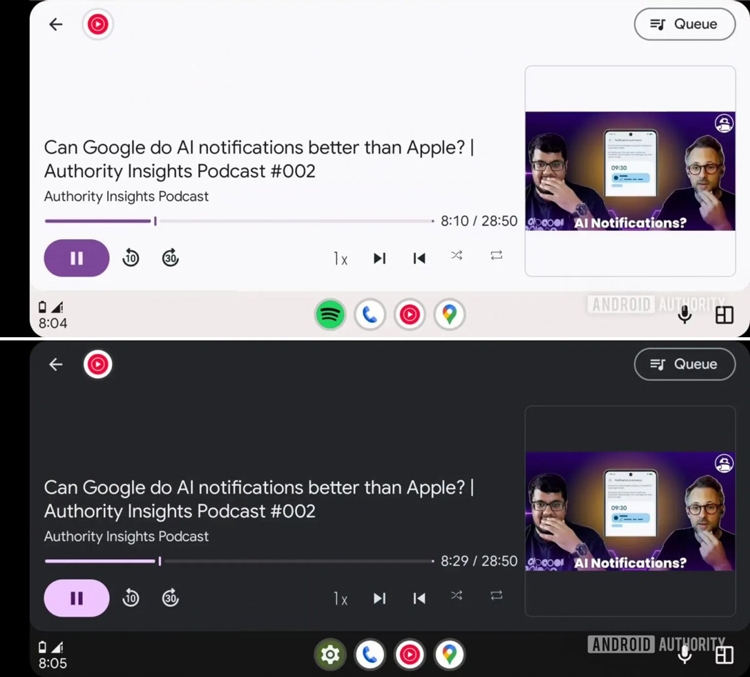Screen dimensions: 750x677
Task: Skip forward 30 seconds in dark-theme player
Action: tap(170, 598)
